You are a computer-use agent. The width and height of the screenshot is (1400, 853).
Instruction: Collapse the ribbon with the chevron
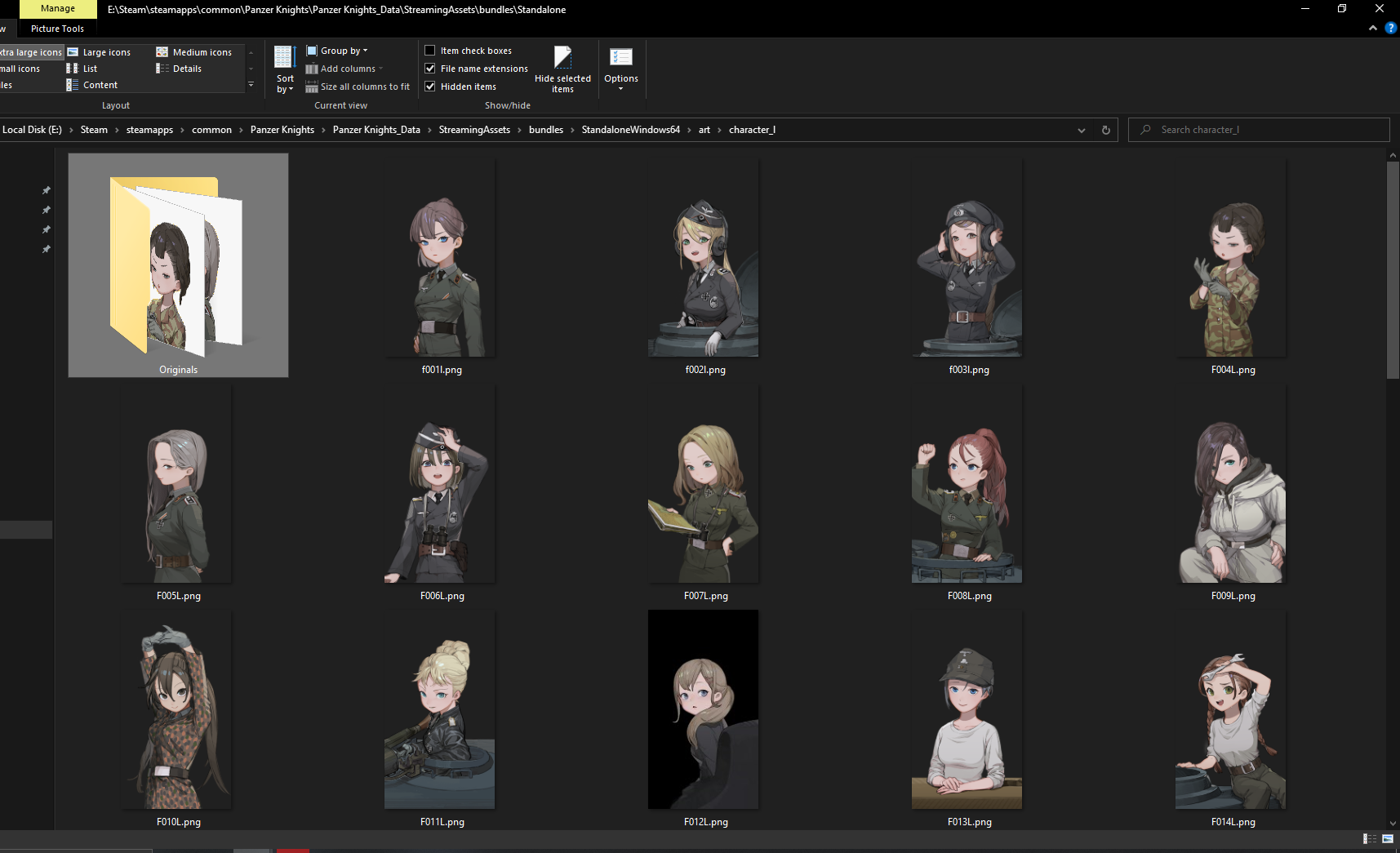(1373, 28)
